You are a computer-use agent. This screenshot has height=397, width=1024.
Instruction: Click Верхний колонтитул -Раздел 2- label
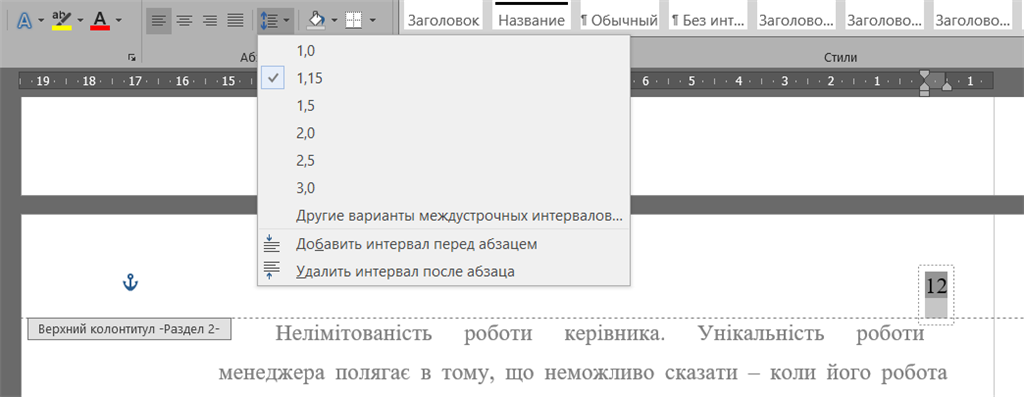click(x=129, y=329)
